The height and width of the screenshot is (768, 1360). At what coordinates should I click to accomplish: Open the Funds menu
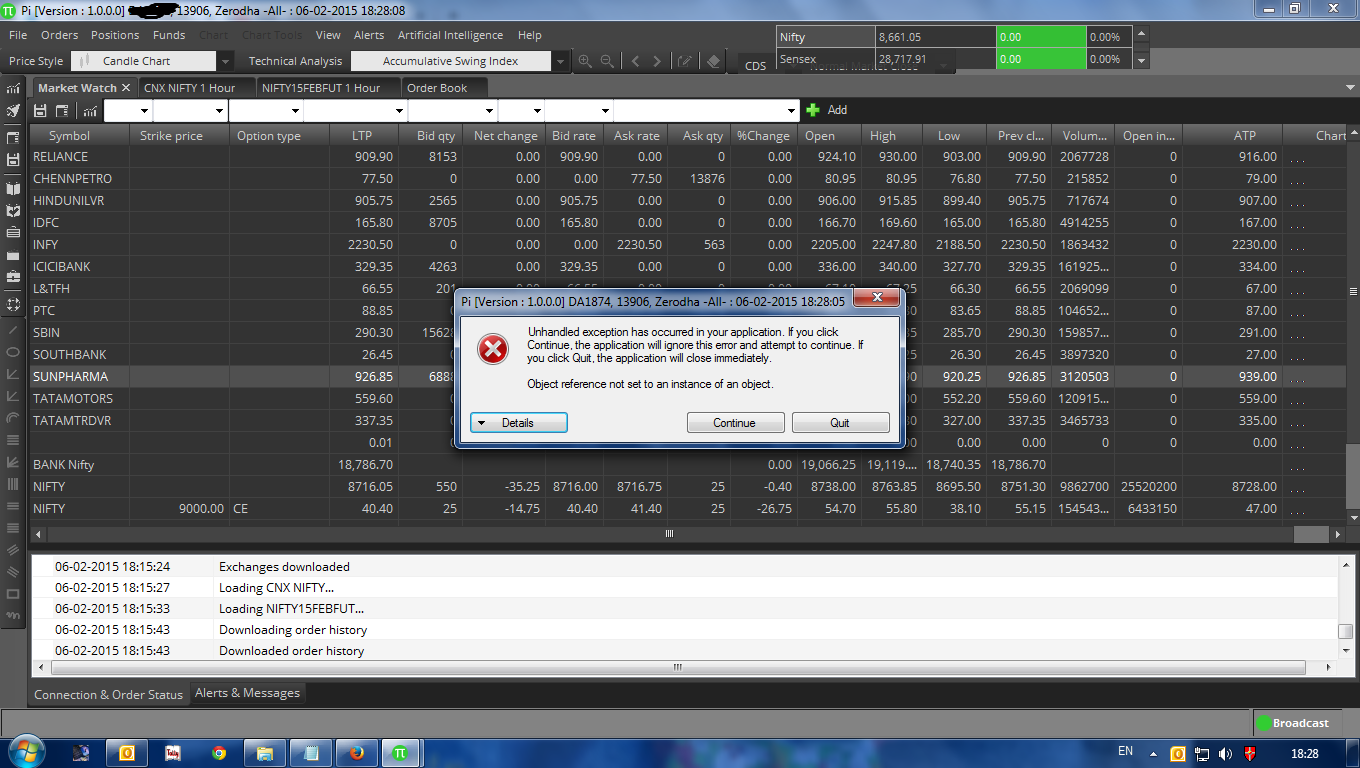tap(169, 35)
